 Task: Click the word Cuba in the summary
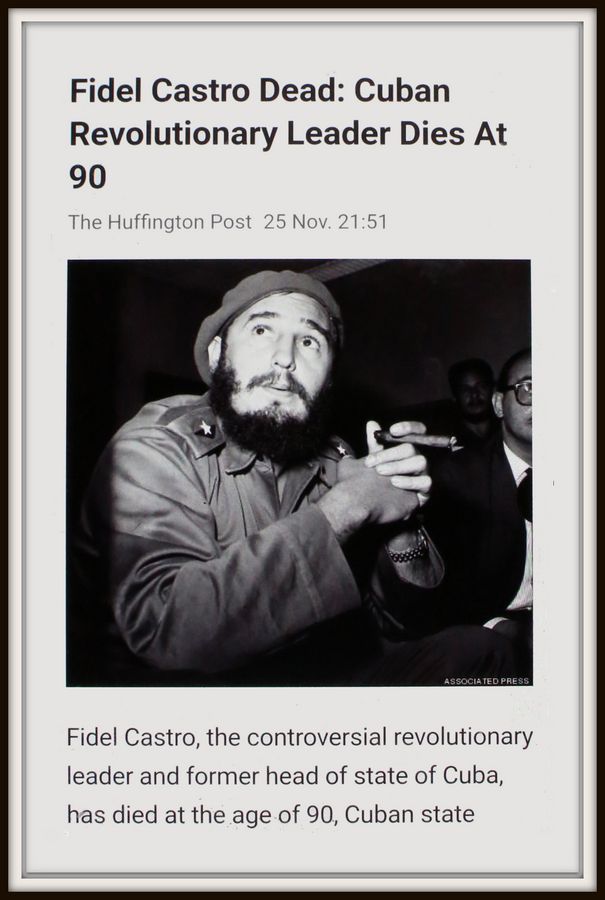coord(472,775)
